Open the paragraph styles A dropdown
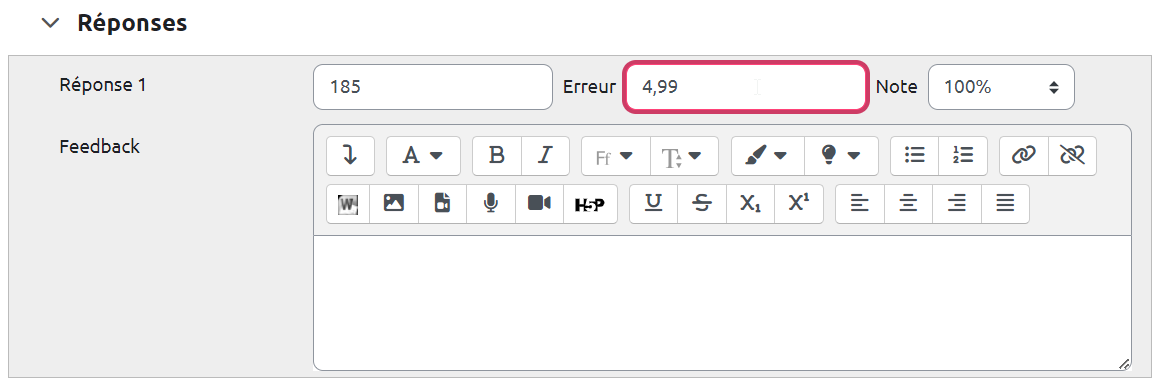The image size is (1164, 387). pos(423,156)
